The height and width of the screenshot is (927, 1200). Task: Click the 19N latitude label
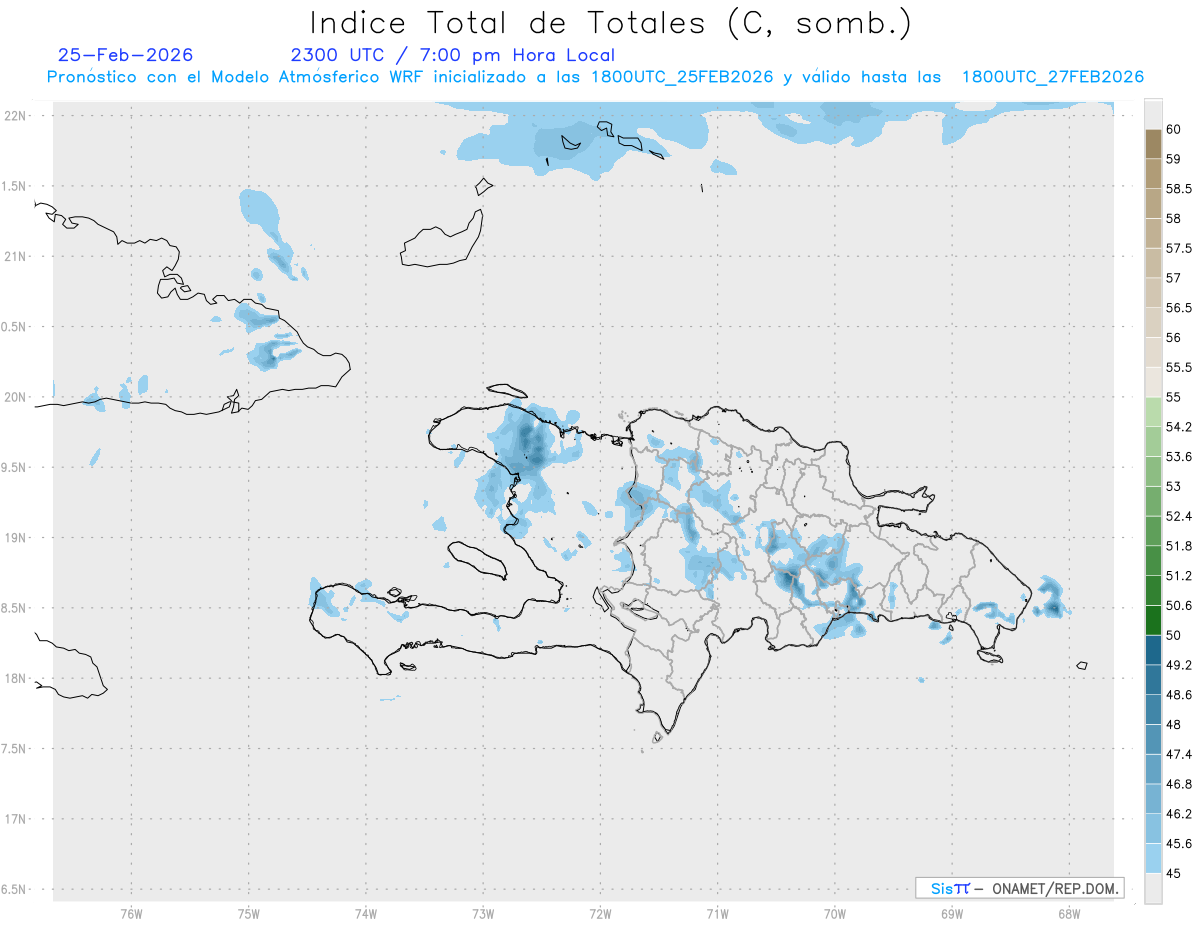pos(17,537)
